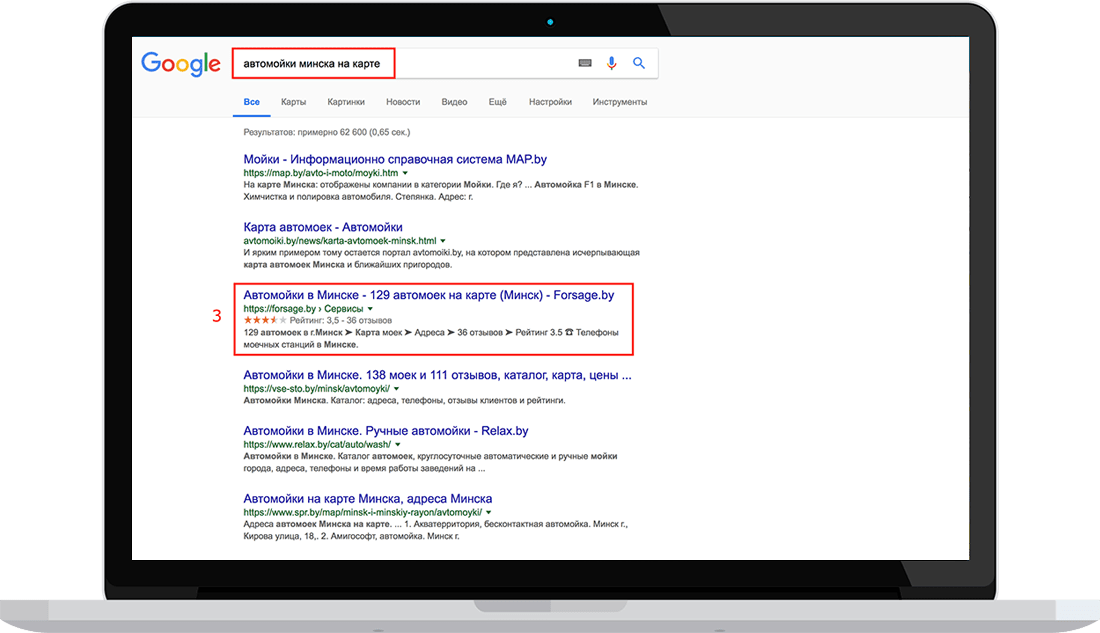Start voice search with the microphone icon

(612, 63)
